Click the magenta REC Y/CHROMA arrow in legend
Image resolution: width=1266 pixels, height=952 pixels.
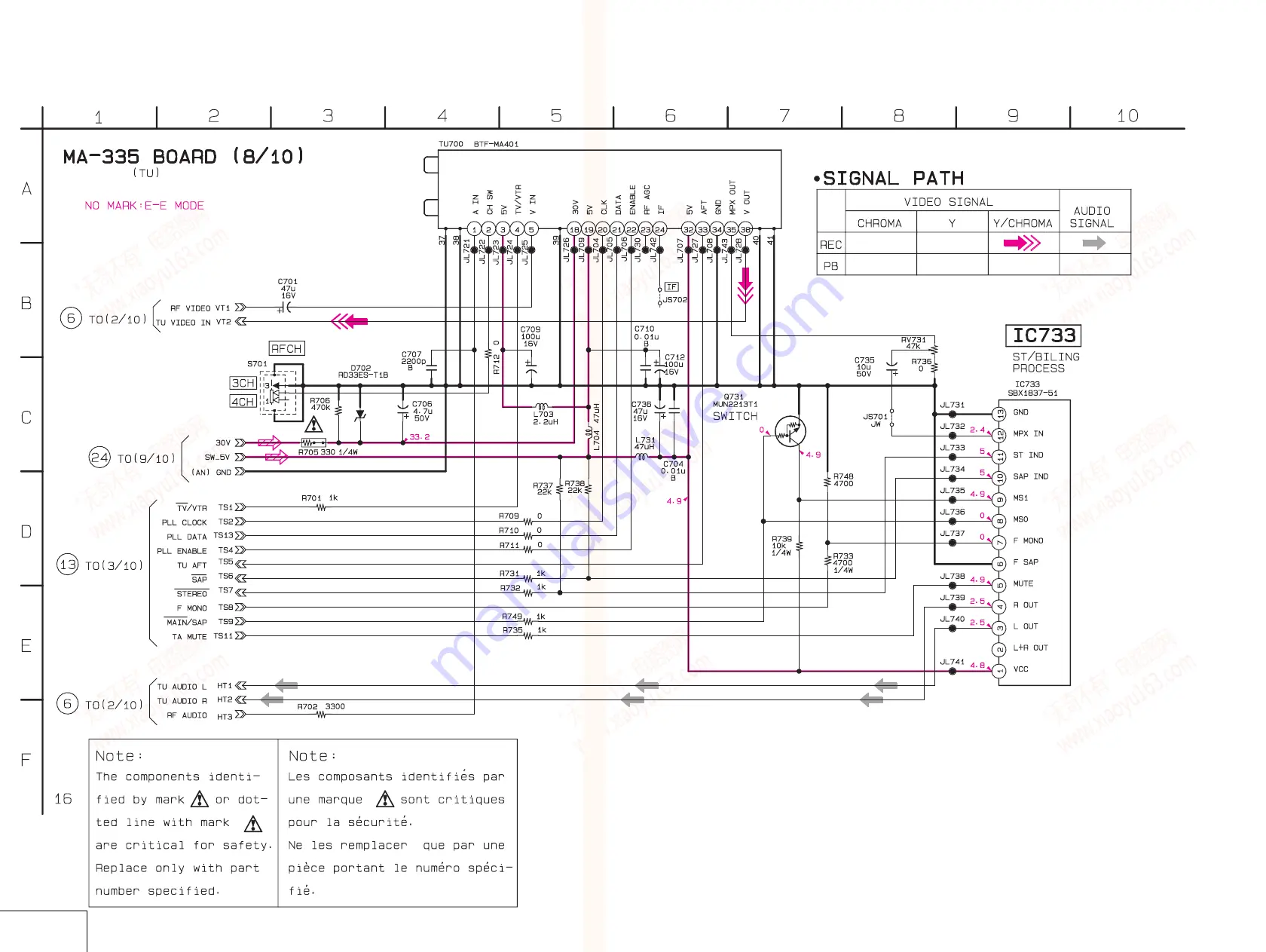(x=1023, y=243)
